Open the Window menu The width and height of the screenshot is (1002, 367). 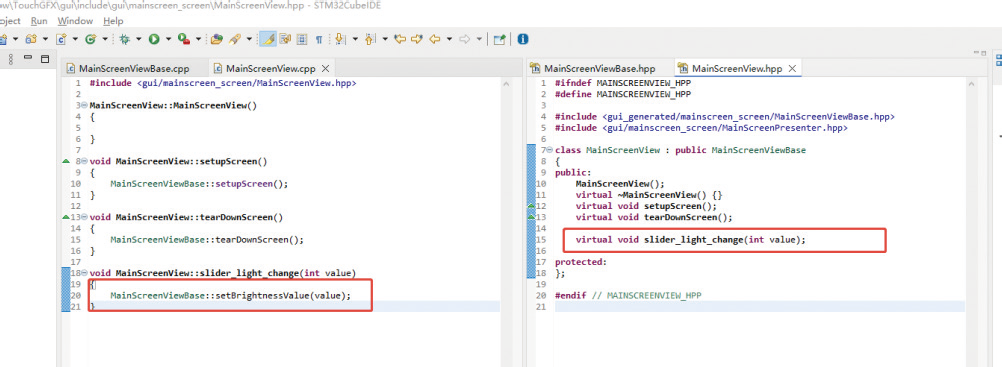(x=75, y=21)
